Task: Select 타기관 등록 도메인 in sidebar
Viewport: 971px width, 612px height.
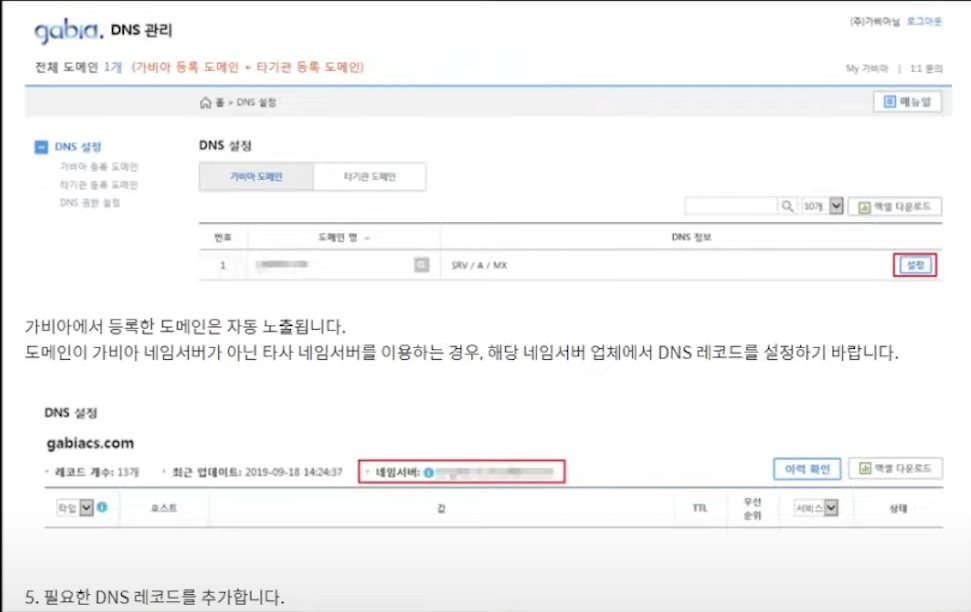Action: point(98,185)
